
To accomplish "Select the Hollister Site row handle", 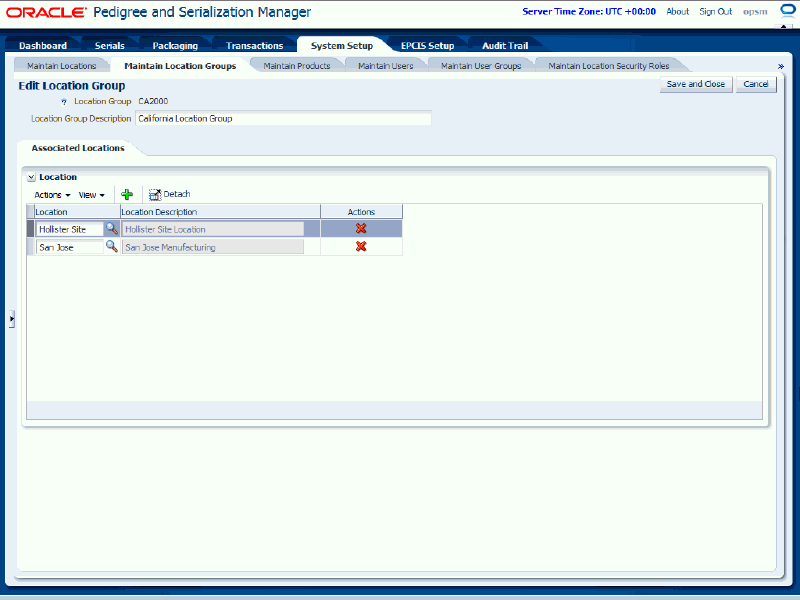I will (x=30, y=229).
